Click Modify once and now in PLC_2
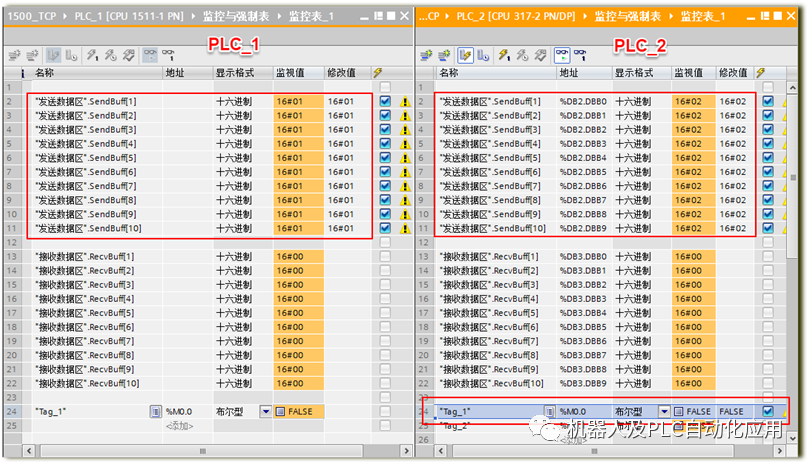809x464 pixels. pyautogui.click(x=504, y=55)
